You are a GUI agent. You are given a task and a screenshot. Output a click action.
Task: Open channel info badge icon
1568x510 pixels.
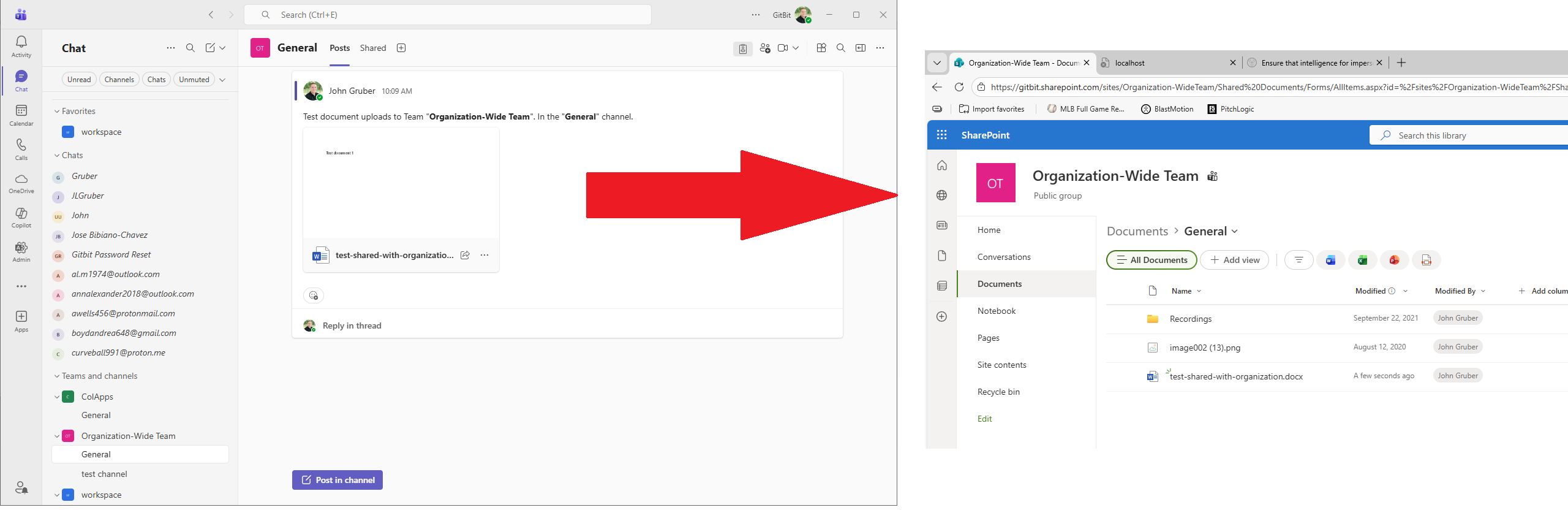pos(743,48)
